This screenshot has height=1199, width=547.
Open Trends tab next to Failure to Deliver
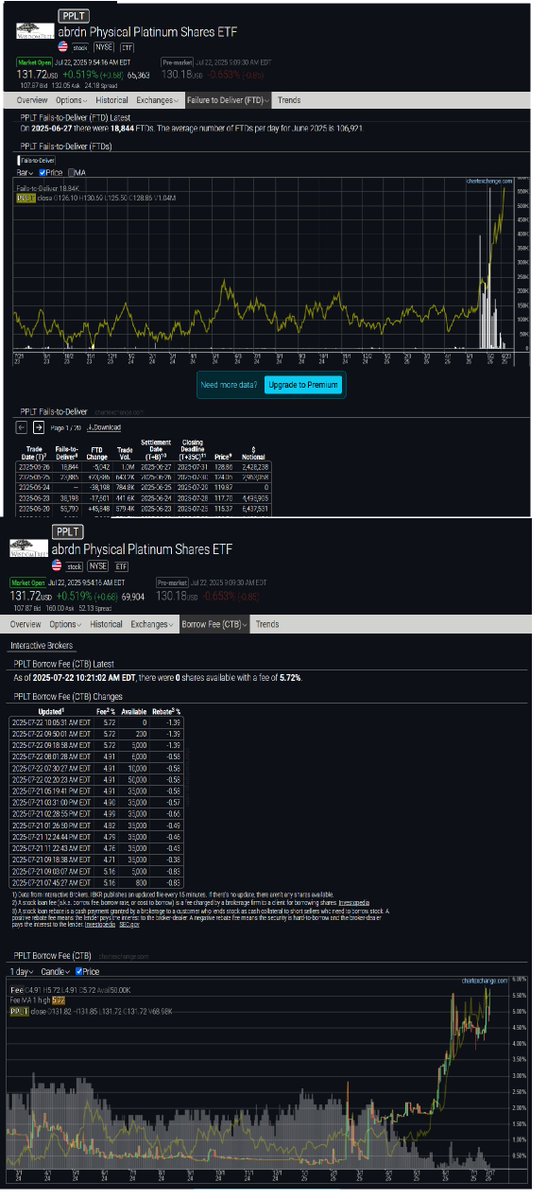[x=289, y=100]
